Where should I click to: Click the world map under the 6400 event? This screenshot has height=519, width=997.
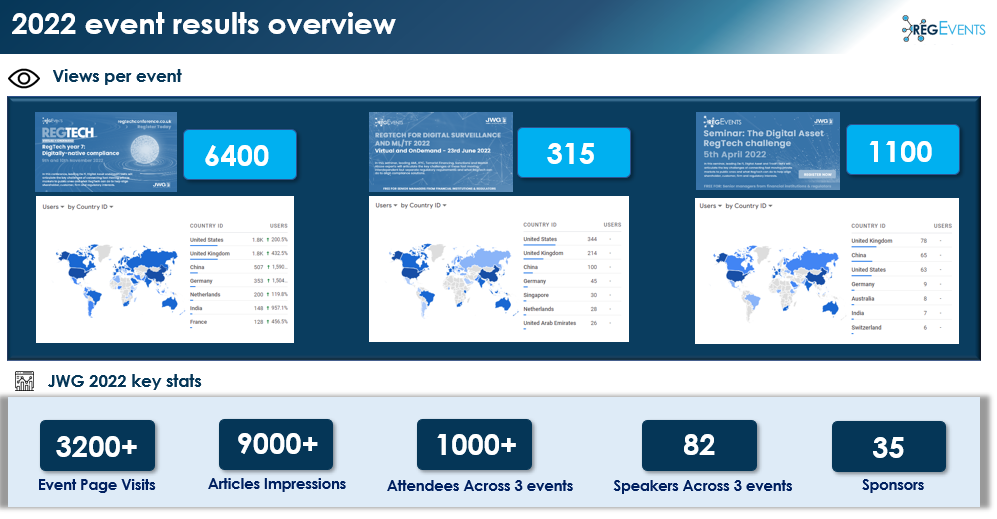coord(118,280)
